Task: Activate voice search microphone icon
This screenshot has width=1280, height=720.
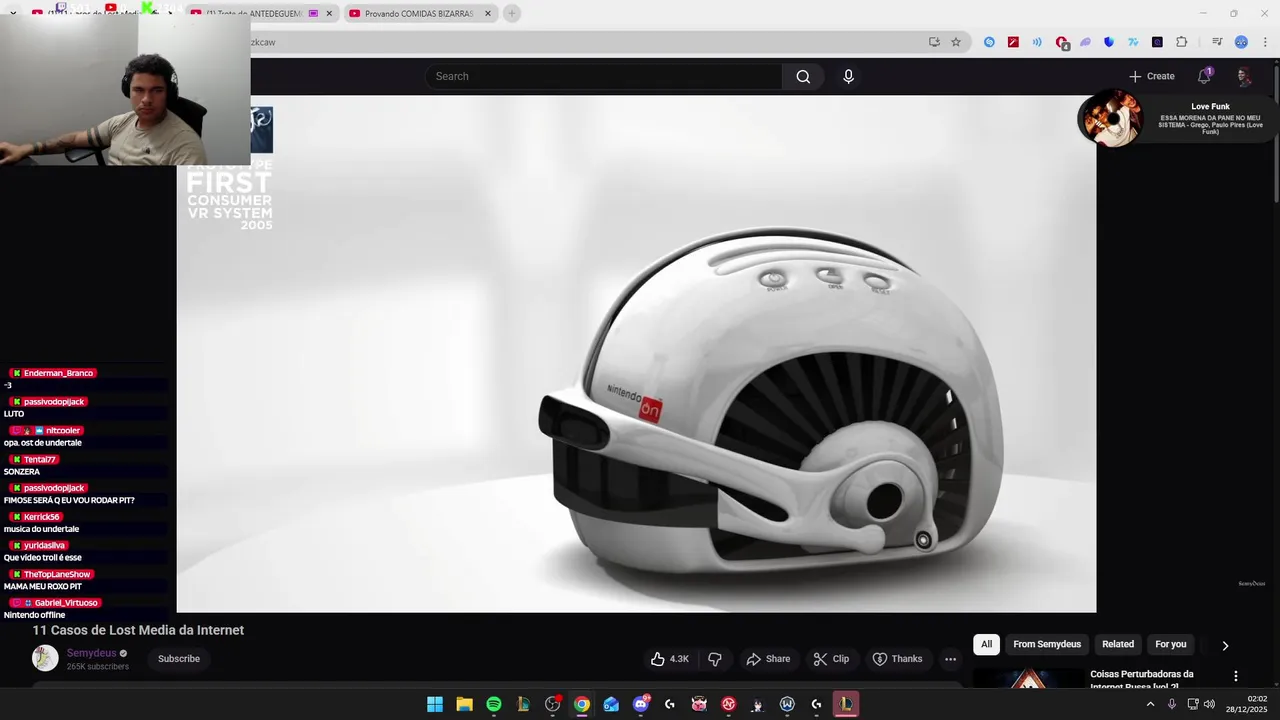Action: coord(848,77)
